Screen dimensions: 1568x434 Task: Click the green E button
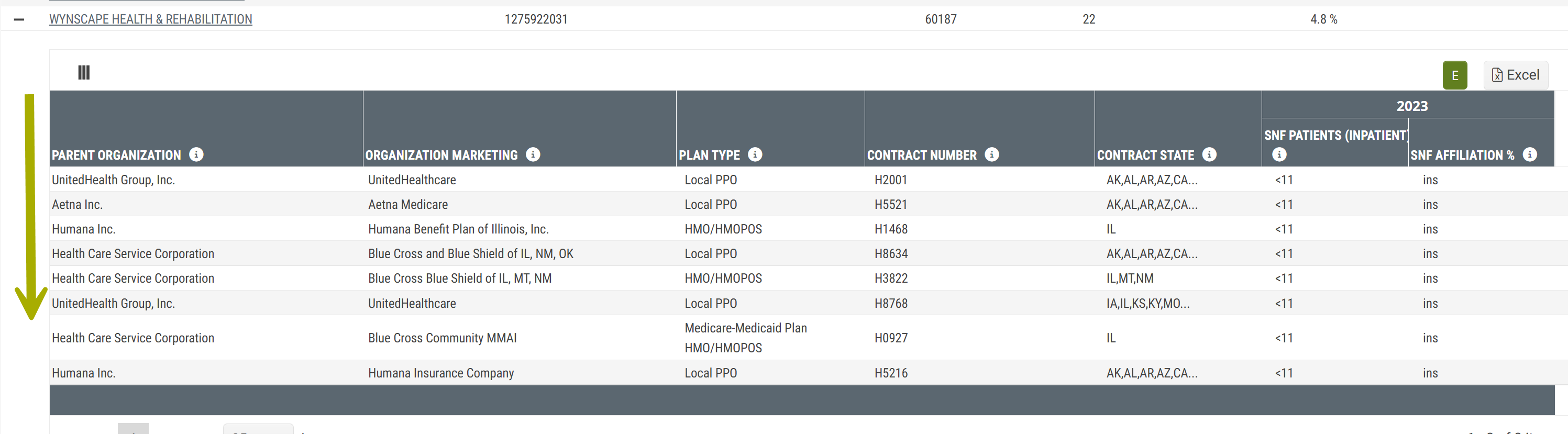coord(1454,75)
